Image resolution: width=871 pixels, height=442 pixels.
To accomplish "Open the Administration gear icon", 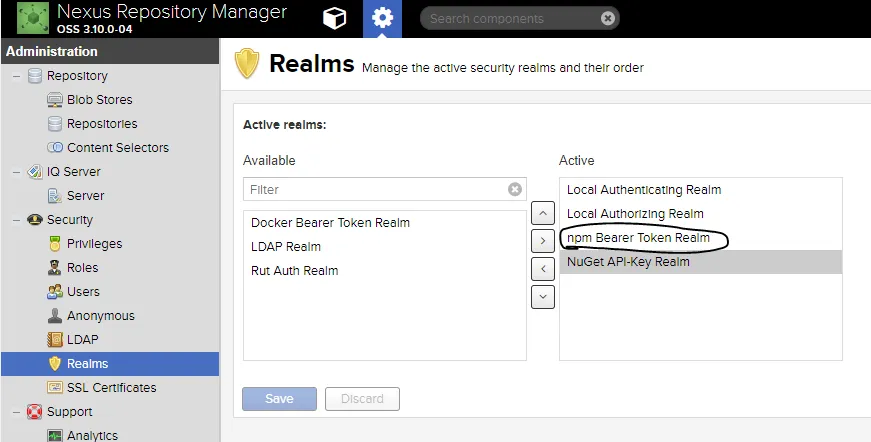I will point(382,18).
